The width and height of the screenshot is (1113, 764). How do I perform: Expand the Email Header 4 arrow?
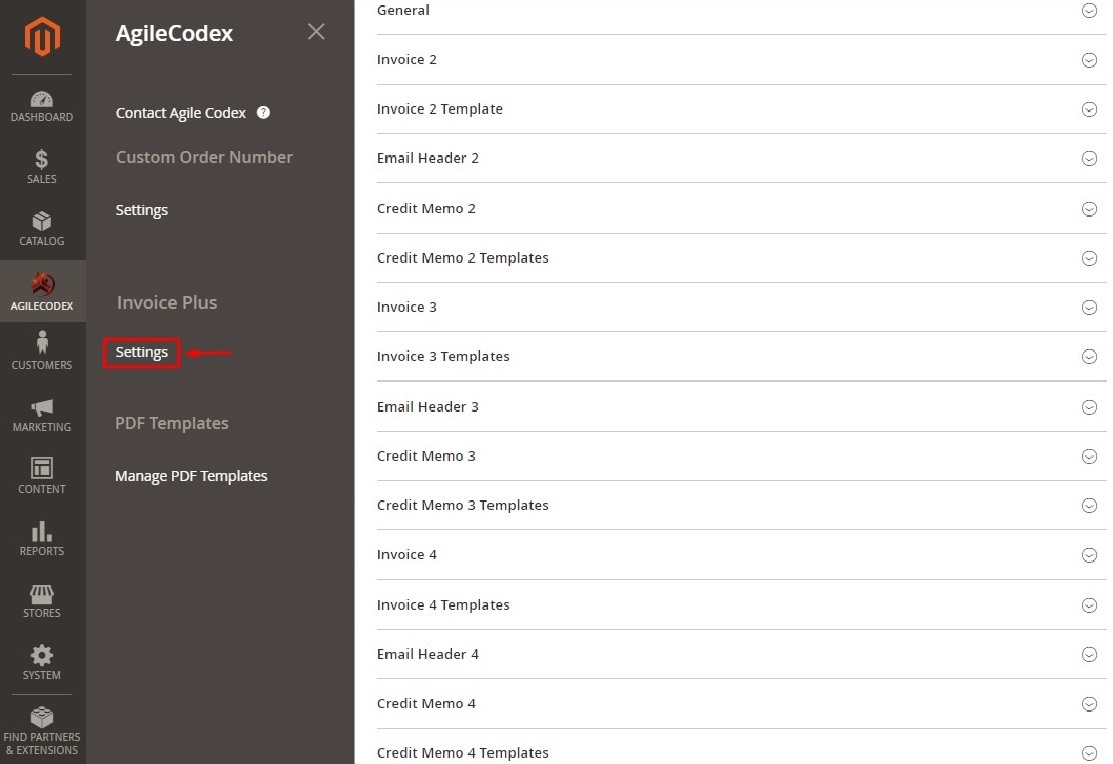click(x=1089, y=655)
